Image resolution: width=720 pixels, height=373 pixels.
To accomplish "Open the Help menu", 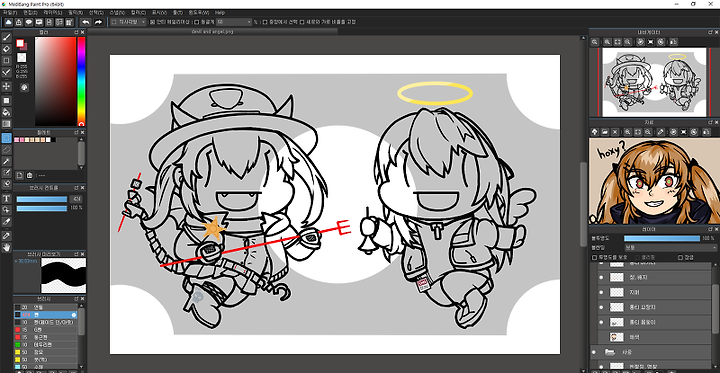I will [220, 12].
